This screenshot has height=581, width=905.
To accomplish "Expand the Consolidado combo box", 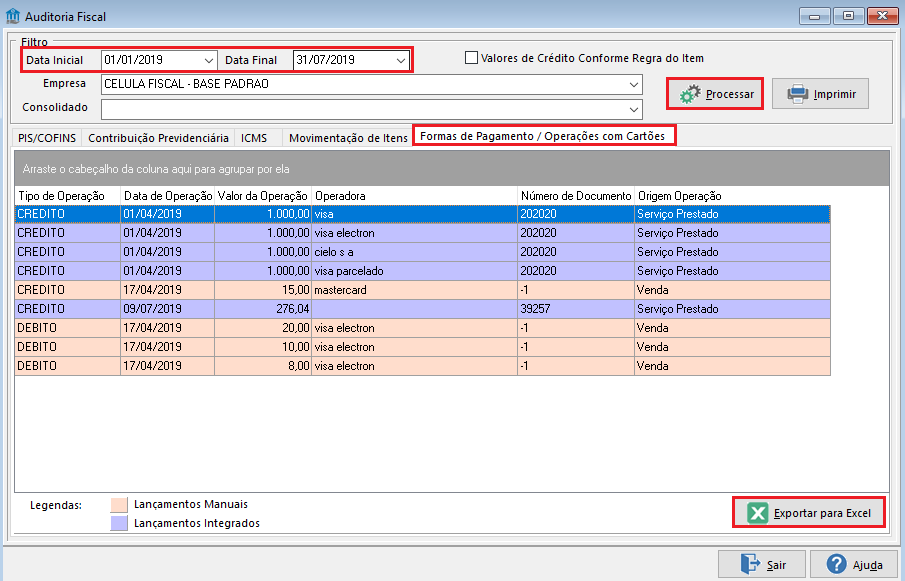I will pos(633,108).
